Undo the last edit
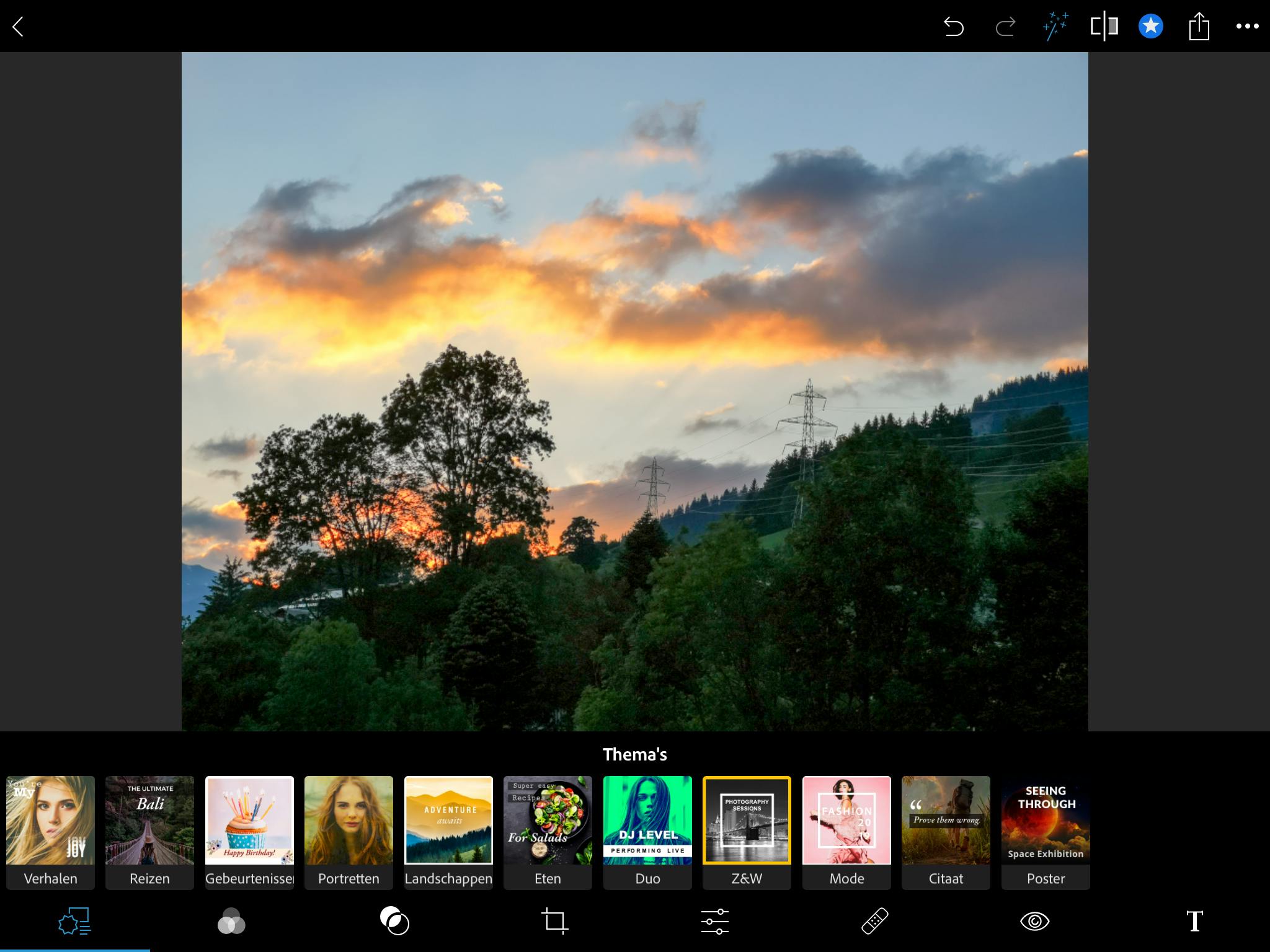Image resolution: width=1270 pixels, height=952 pixels. [953, 27]
